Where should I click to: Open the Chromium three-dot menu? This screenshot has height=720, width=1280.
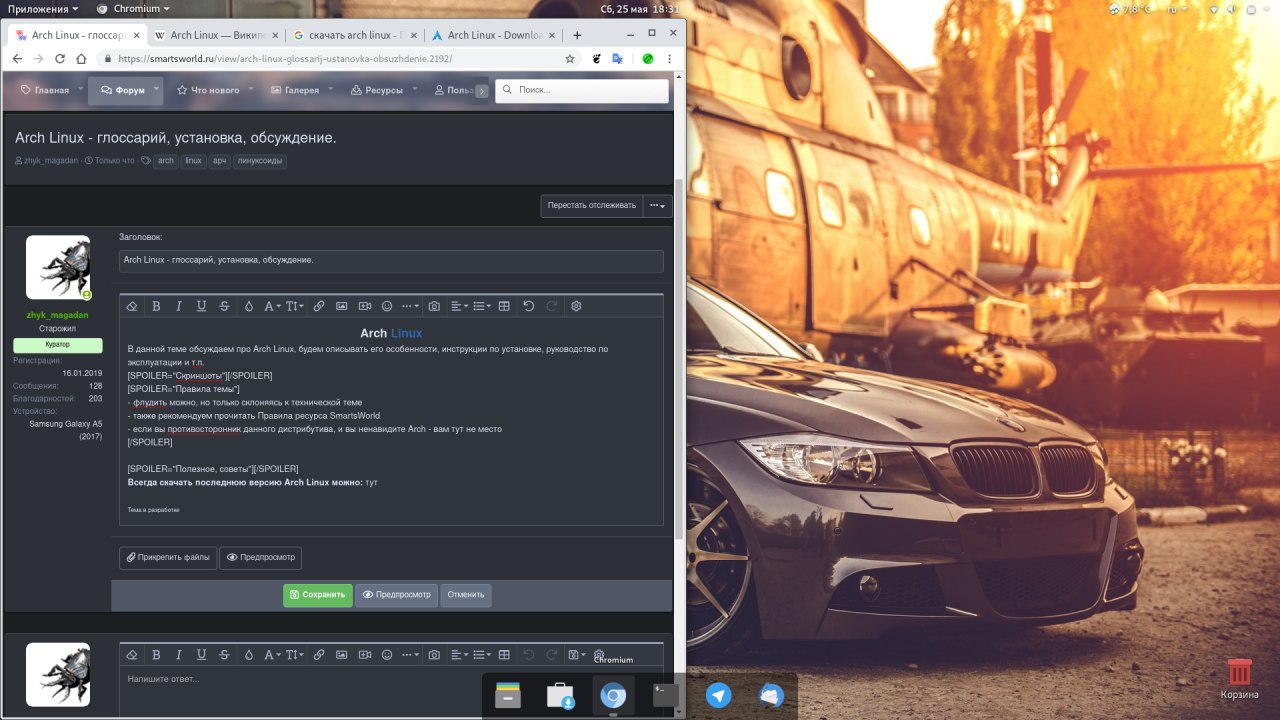tap(670, 59)
